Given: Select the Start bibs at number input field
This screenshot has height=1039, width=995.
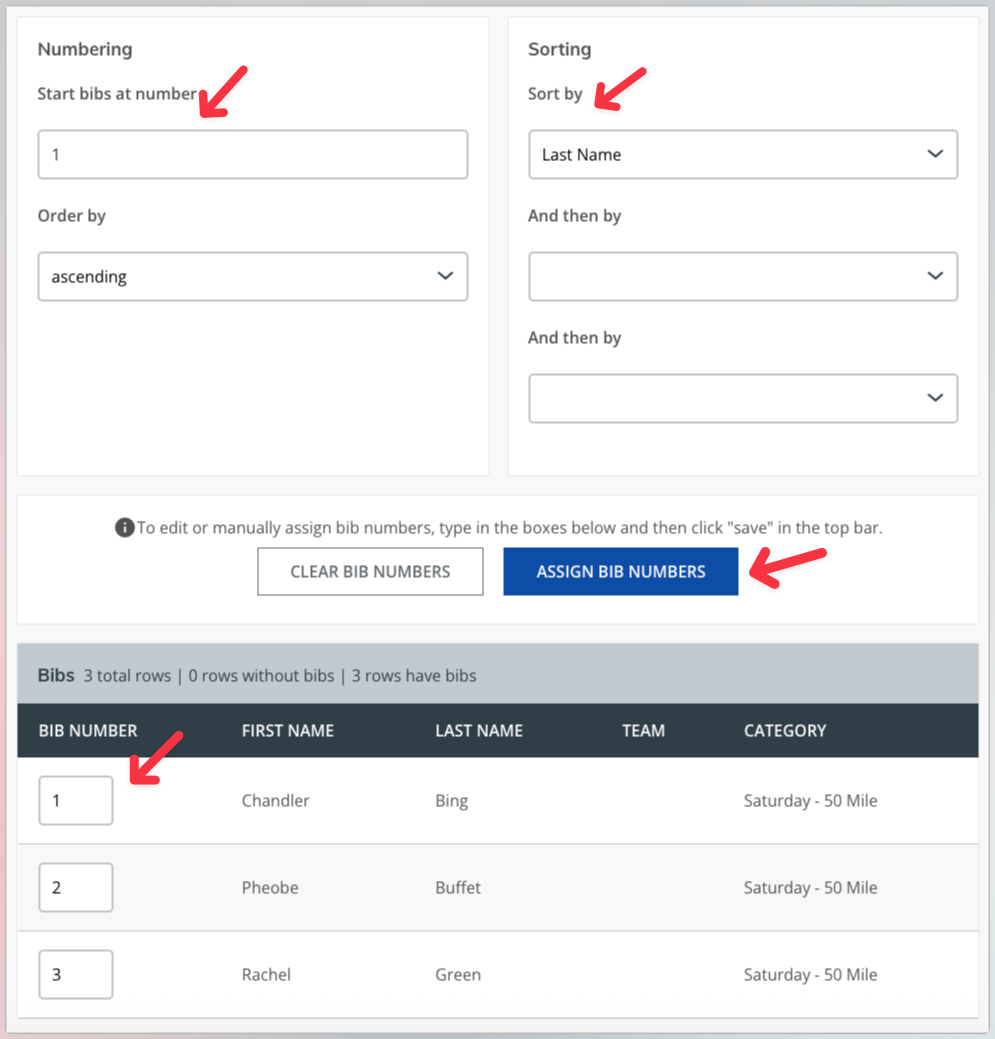Looking at the screenshot, I should [253, 154].
